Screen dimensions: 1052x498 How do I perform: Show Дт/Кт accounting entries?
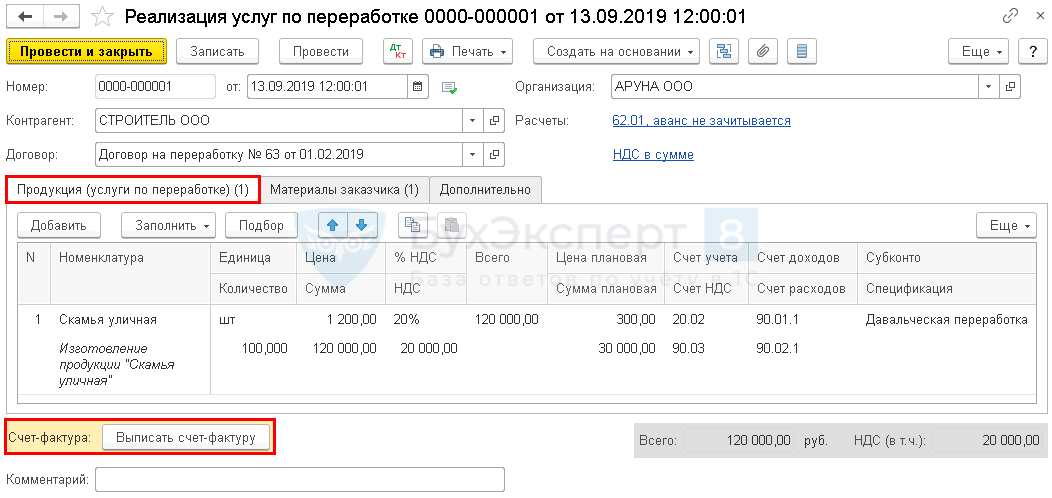tap(397, 51)
